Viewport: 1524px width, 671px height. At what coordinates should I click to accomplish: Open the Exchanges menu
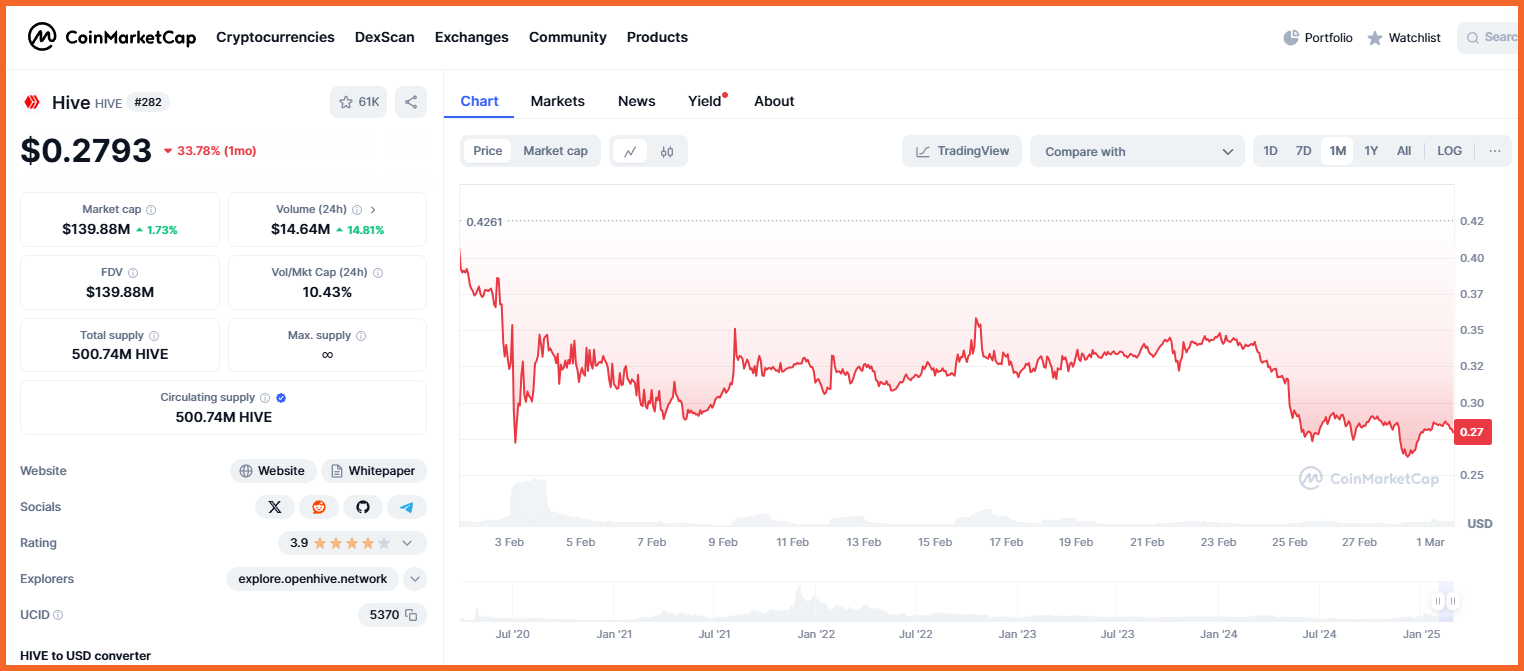[x=472, y=37]
